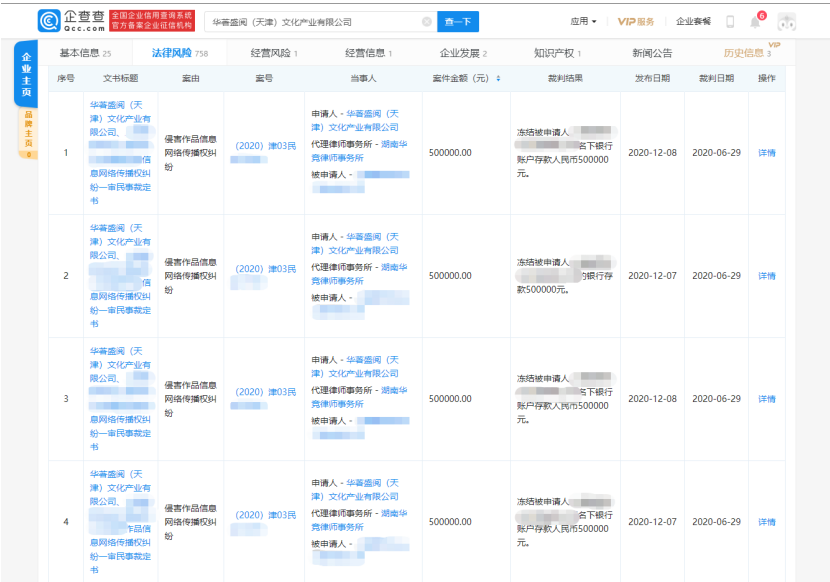Open 详情 for row 2
Viewport: 830px width, 582px height.
766,276
